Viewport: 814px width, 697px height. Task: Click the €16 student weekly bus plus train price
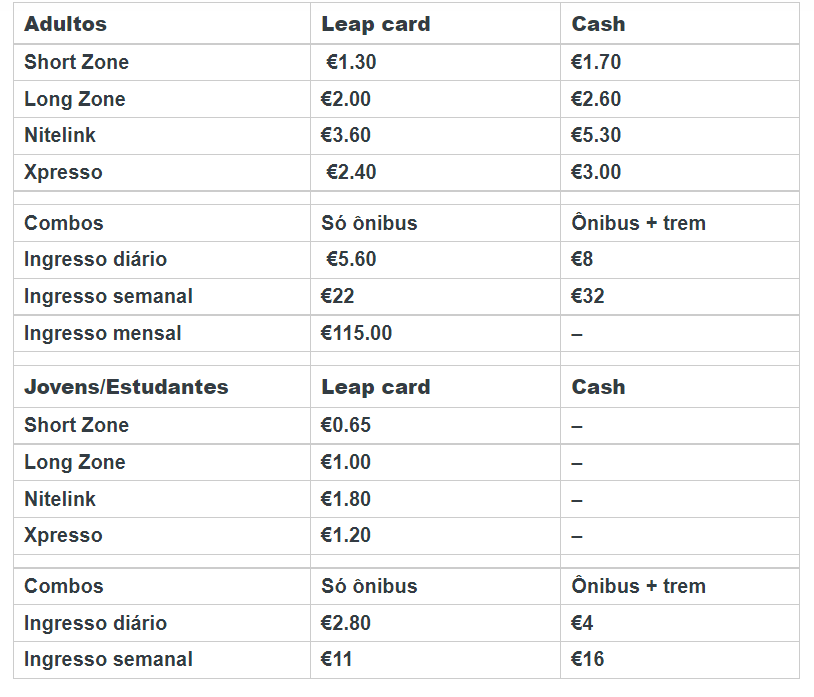pos(588,659)
